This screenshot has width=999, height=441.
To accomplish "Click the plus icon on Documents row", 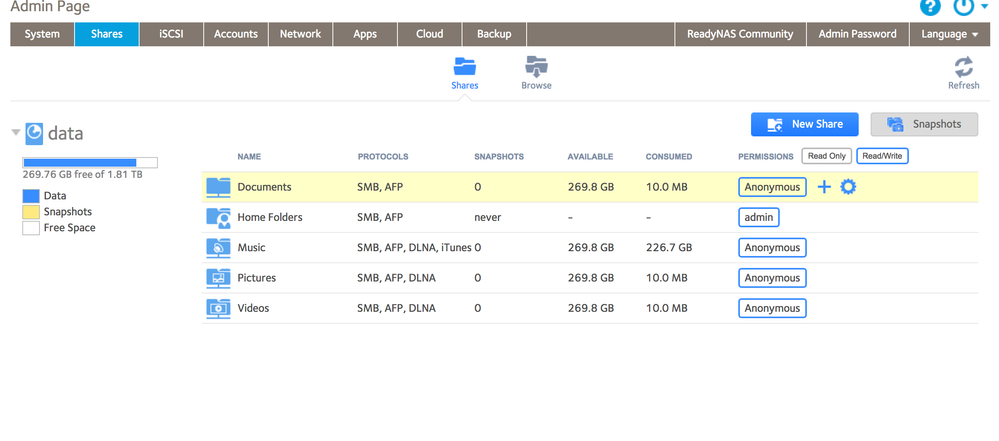I will click(x=824, y=187).
